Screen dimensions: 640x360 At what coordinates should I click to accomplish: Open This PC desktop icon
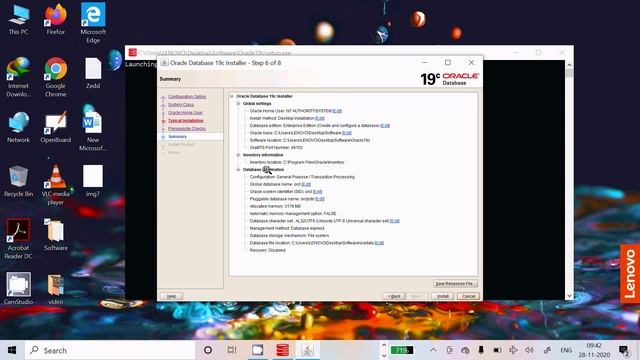18,20
